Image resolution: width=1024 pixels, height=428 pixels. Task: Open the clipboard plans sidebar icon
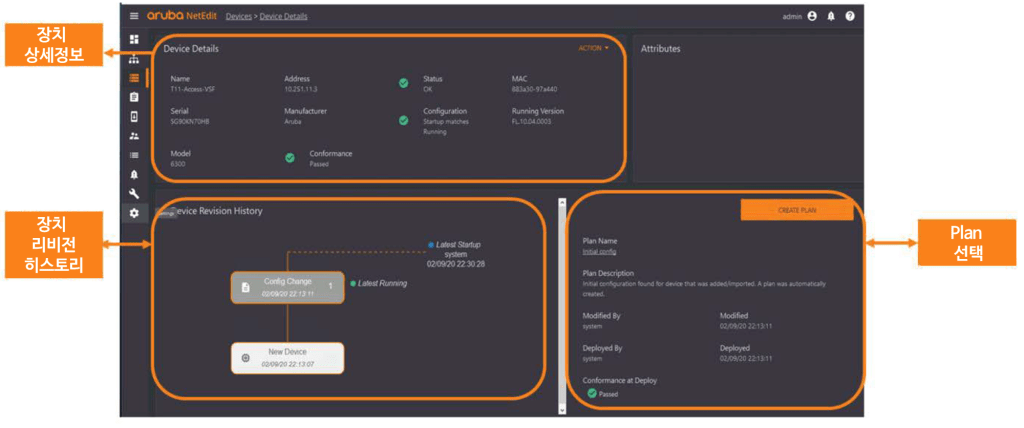134,97
